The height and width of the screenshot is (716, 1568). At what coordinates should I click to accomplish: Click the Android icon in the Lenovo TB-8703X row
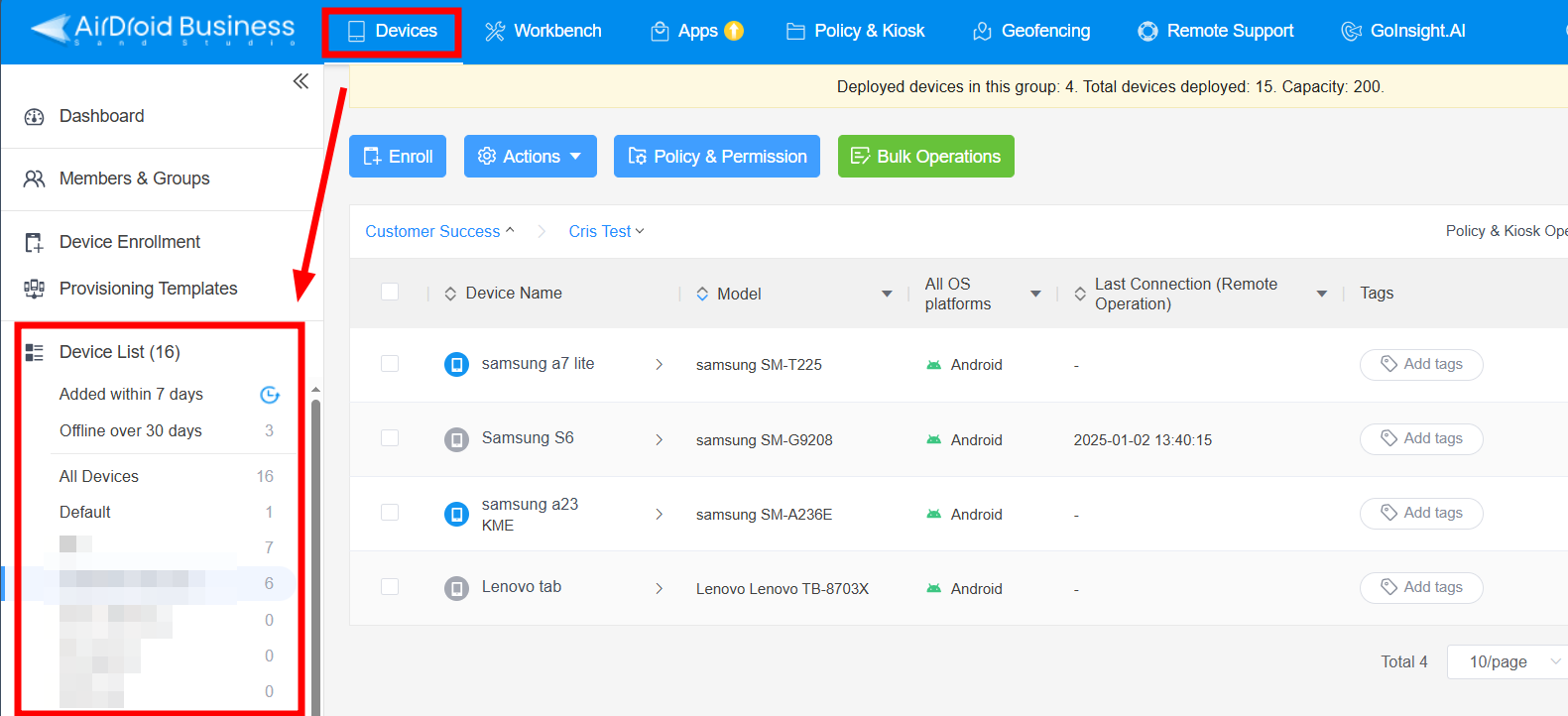[933, 588]
